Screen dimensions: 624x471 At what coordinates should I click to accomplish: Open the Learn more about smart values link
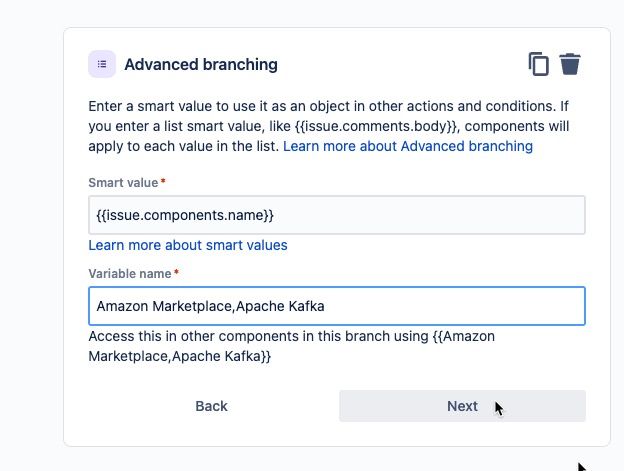(x=188, y=245)
